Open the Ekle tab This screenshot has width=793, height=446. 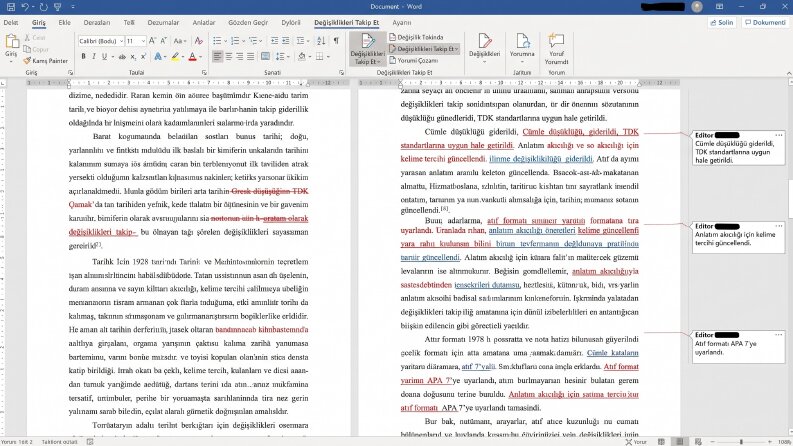64,23
